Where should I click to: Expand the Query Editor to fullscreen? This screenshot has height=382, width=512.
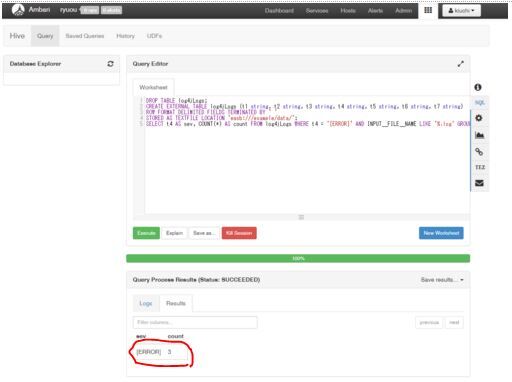pyautogui.click(x=460, y=64)
